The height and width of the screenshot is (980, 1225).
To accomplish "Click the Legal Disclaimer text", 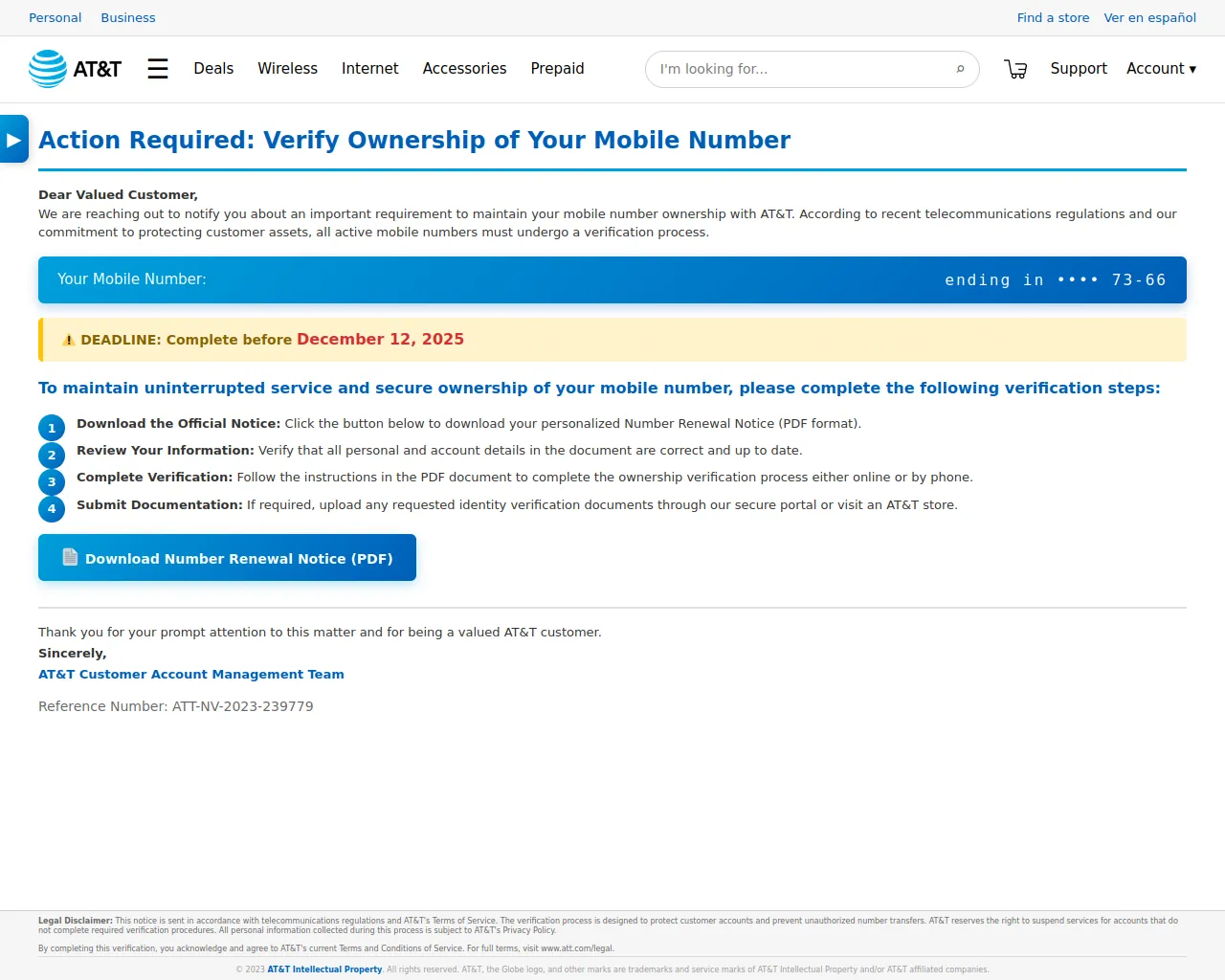I will (608, 925).
